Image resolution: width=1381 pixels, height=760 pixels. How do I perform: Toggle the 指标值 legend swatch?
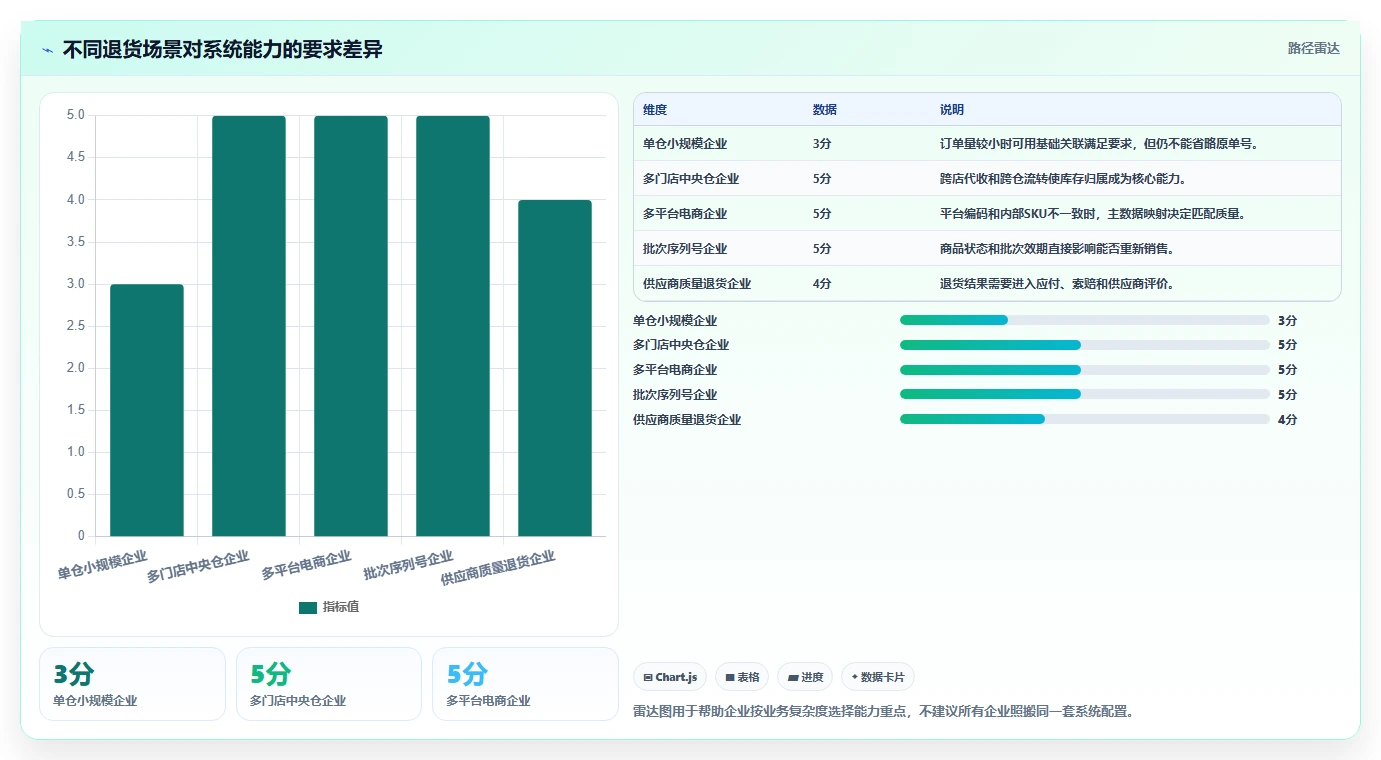click(308, 607)
